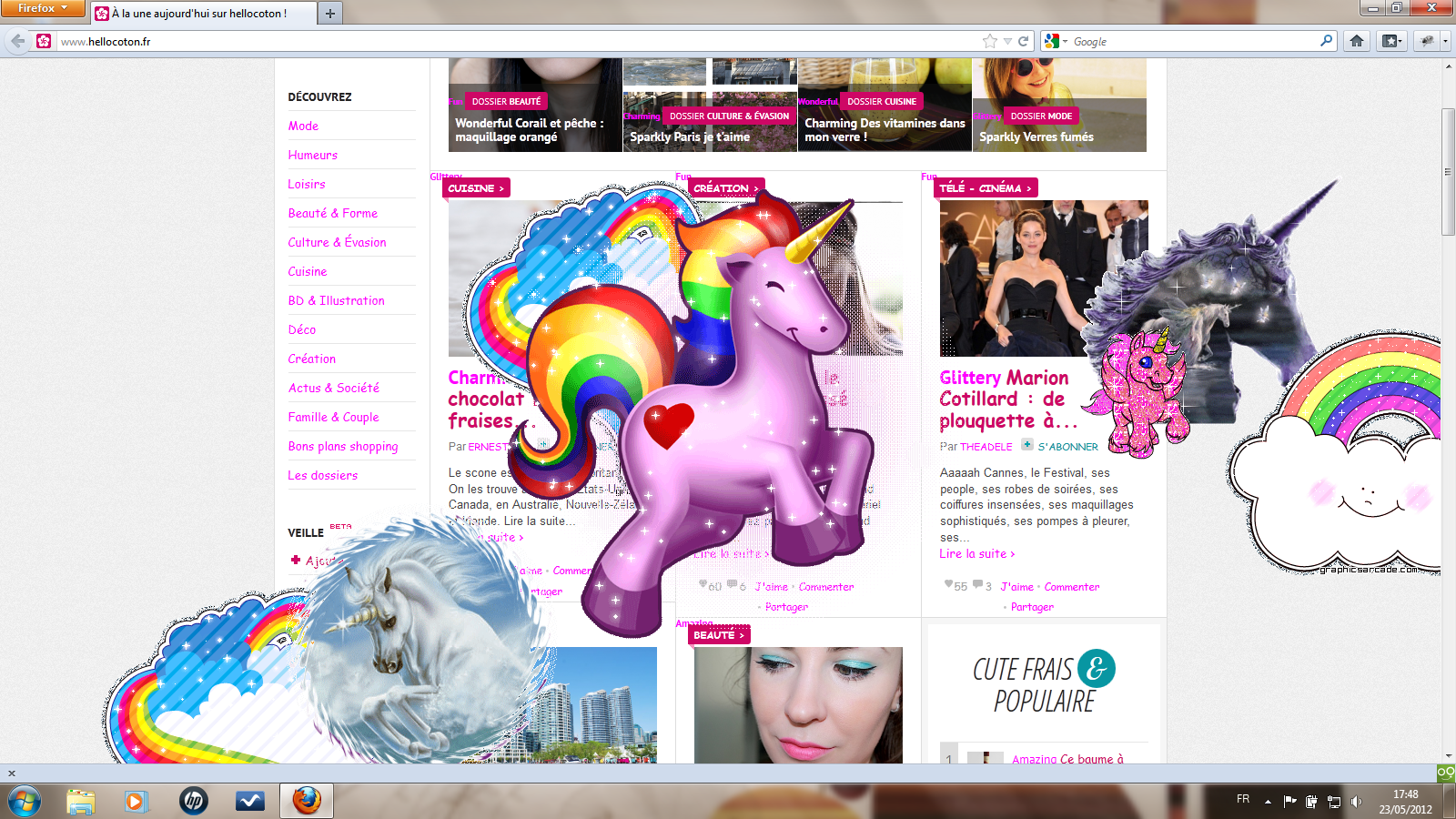Click Partager on the Cotillard article

pos(1032,607)
